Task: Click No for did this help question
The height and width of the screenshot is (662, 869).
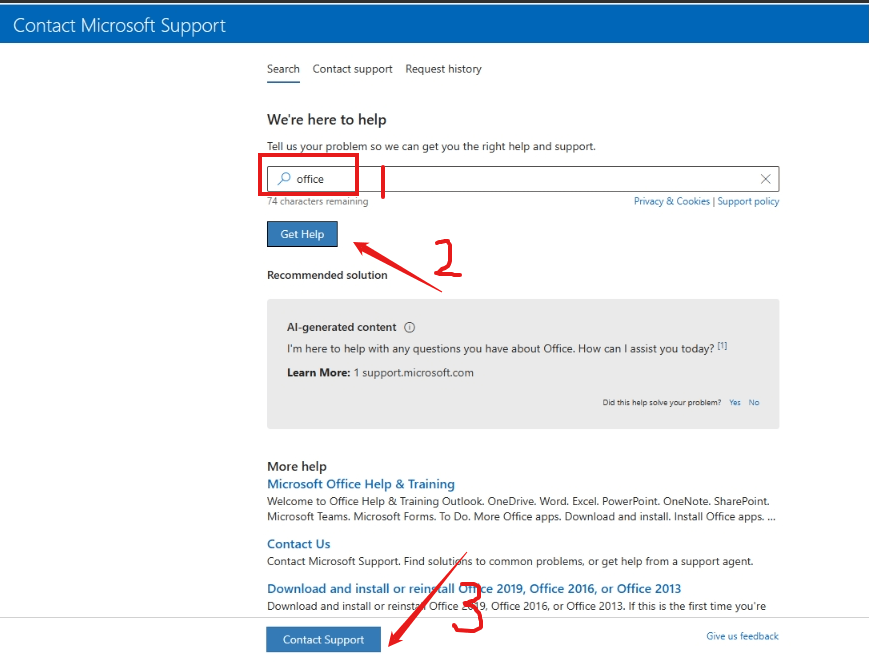Action: pyautogui.click(x=753, y=402)
